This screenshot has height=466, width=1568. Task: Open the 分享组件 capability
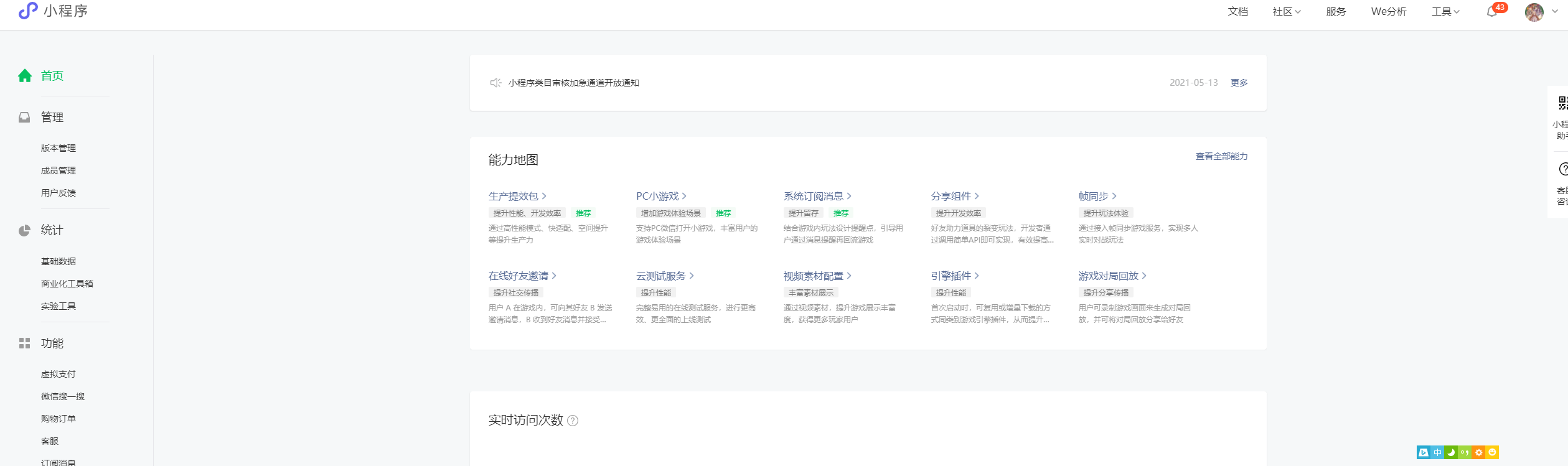point(951,196)
